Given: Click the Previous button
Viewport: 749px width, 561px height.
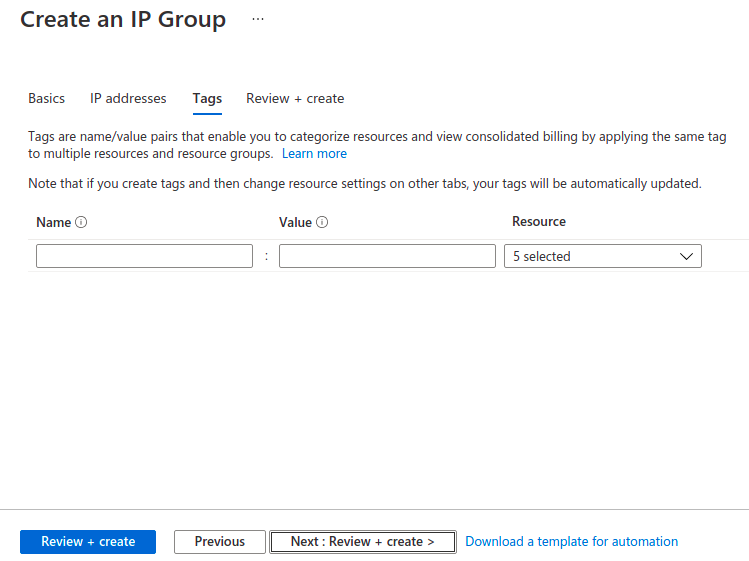Looking at the screenshot, I should pos(220,542).
